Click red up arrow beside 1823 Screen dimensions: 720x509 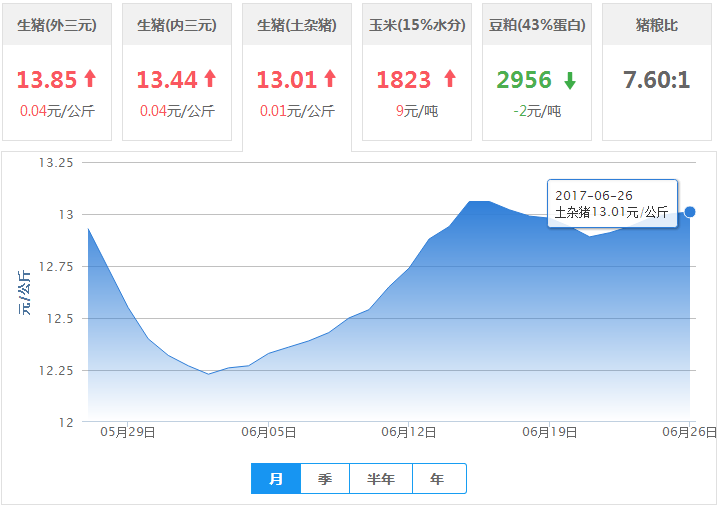tap(449, 79)
